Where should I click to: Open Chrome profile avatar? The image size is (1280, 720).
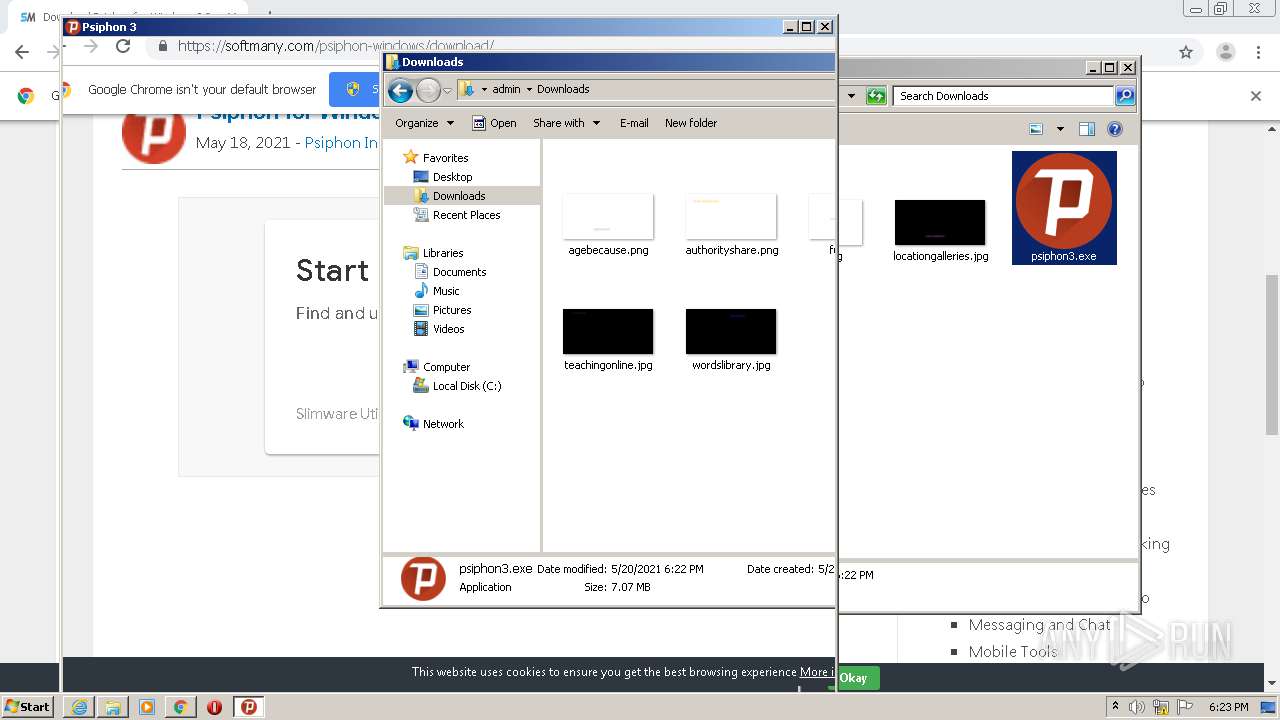1225,52
